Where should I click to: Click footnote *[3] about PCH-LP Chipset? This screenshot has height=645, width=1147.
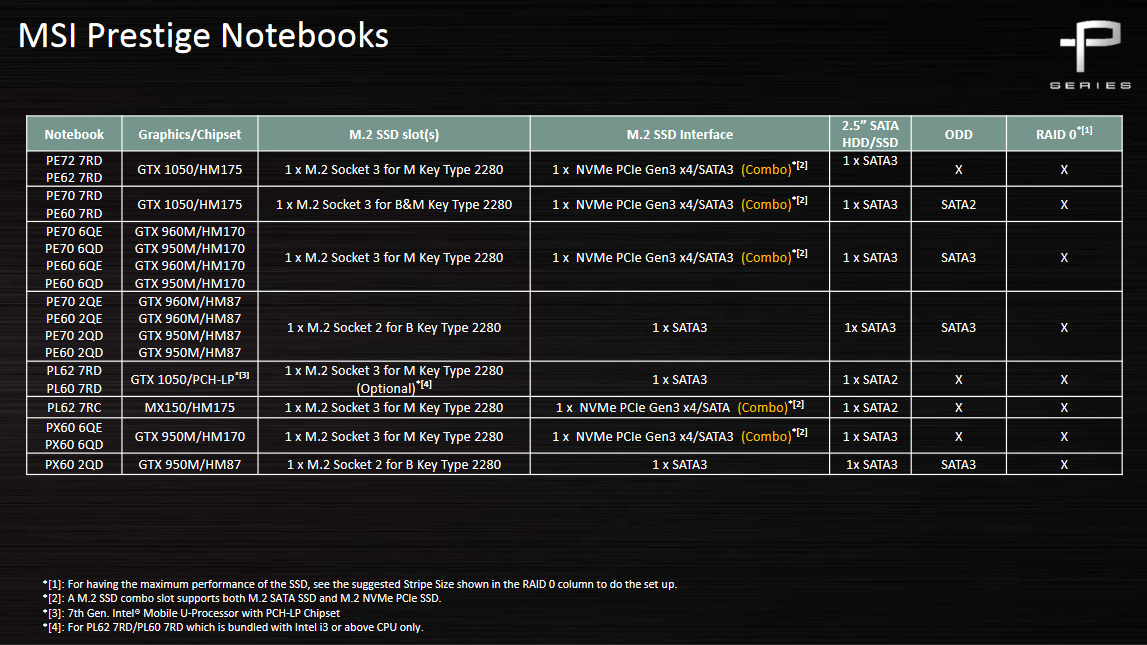point(191,613)
